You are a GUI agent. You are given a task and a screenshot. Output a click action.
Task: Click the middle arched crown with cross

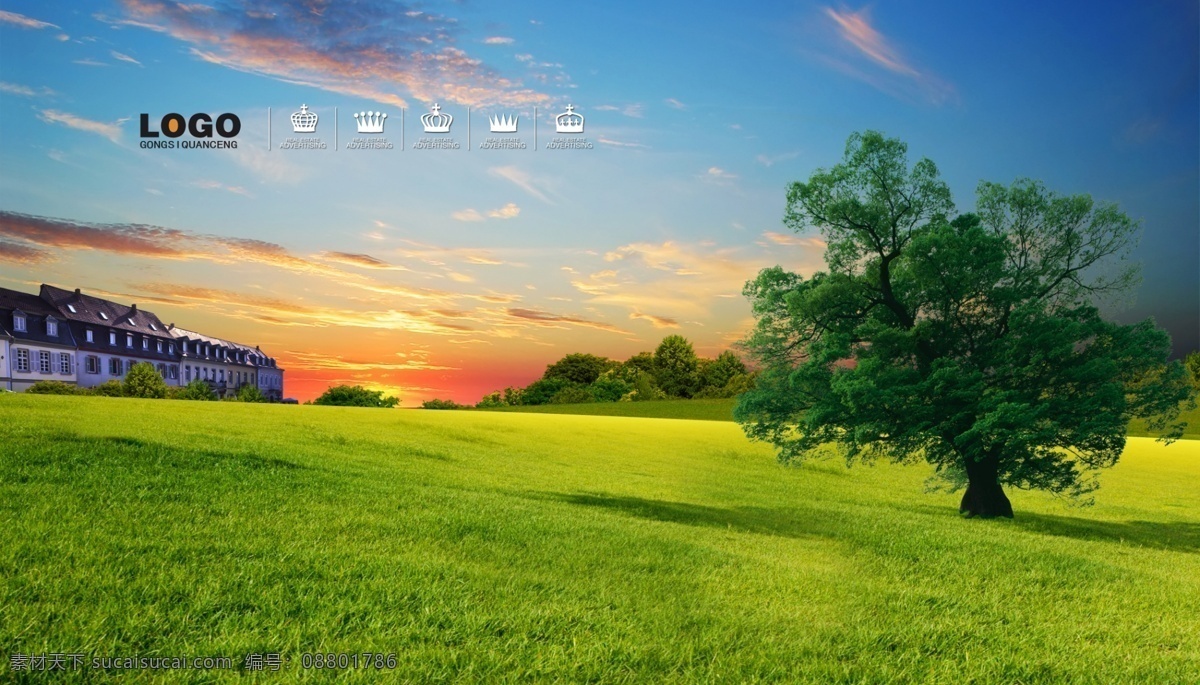pos(436,118)
